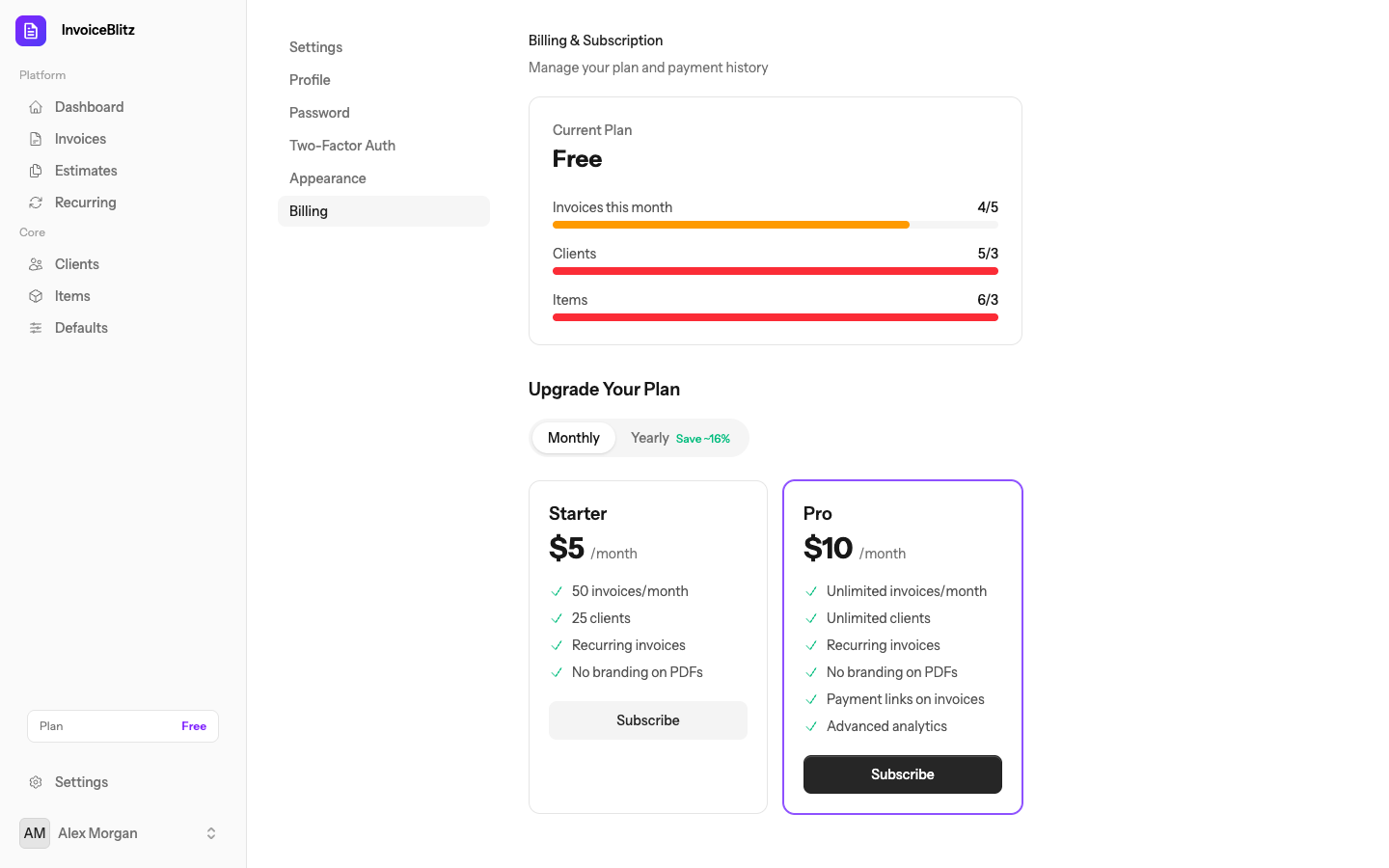Image resolution: width=1389 pixels, height=868 pixels.
Task: Select the Invoices icon in the sidebar
Action: (36, 139)
